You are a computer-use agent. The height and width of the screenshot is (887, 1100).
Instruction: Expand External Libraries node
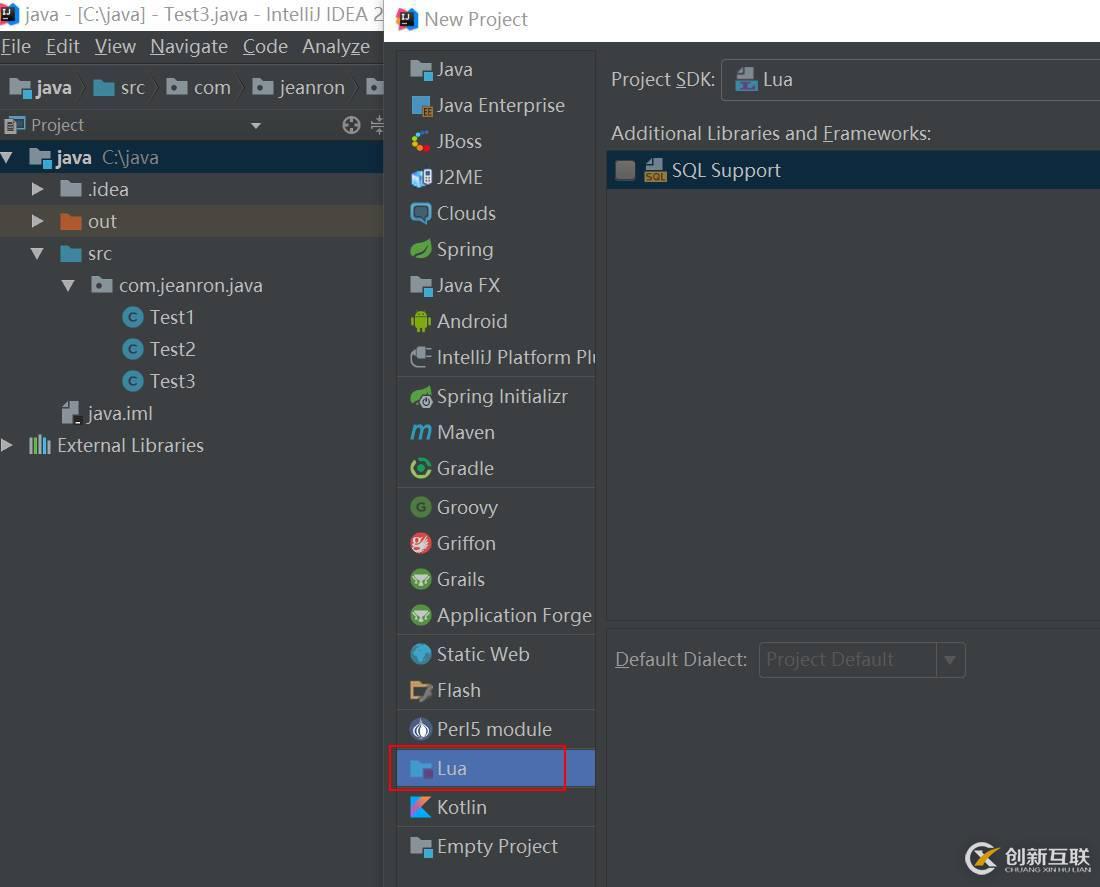pos(8,445)
